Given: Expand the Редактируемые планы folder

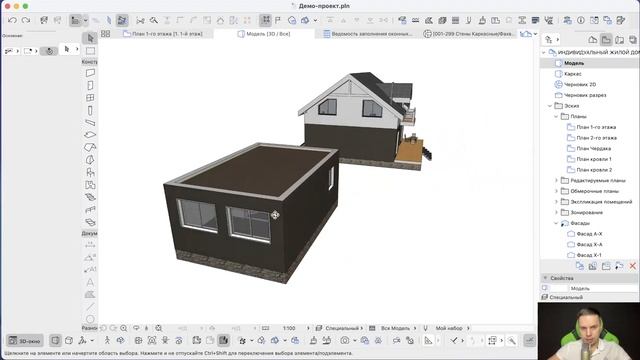Looking at the screenshot, I should tap(556, 180).
